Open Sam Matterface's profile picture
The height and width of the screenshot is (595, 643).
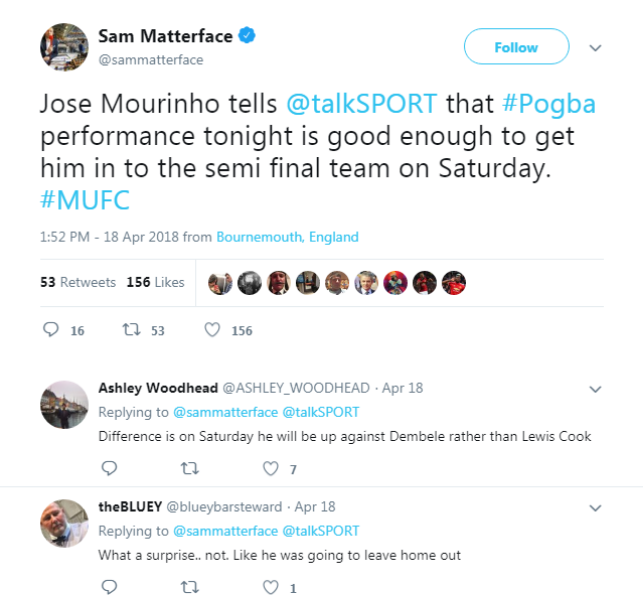[x=62, y=47]
